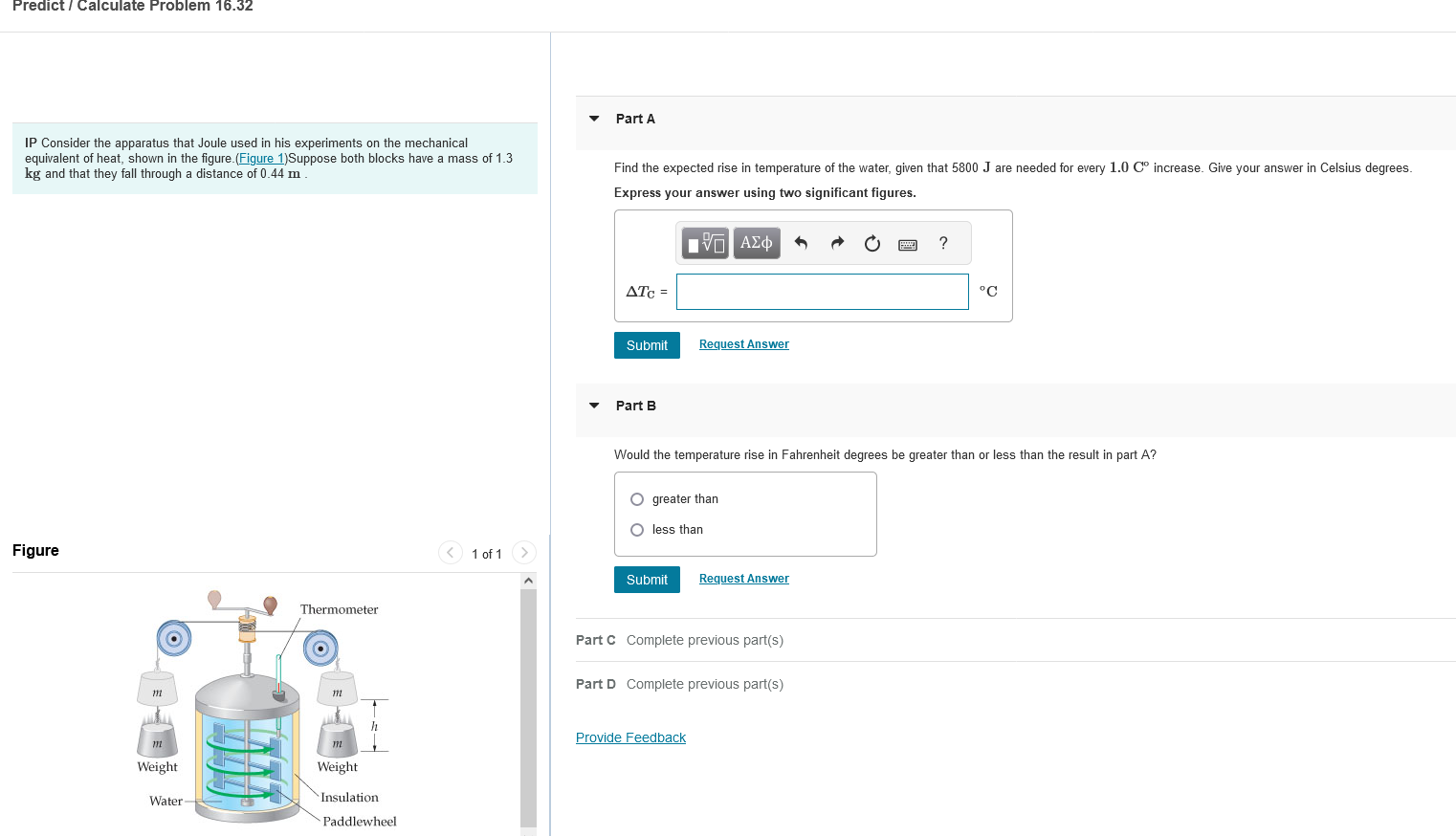Open the keyboard shortcuts tool
Viewport: 1456px width, 836px height.
pyautogui.click(x=907, y=243)
